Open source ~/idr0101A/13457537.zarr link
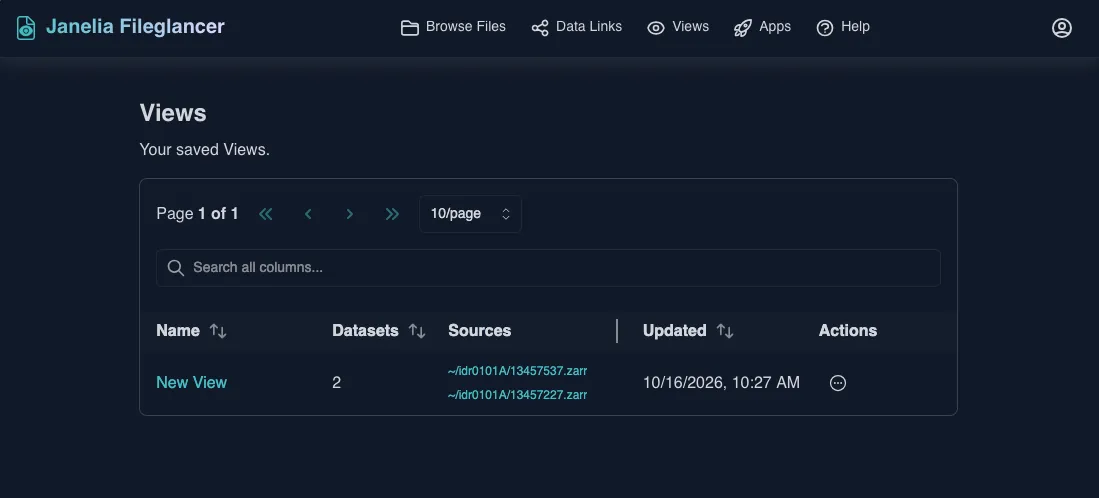The width and height of the screenshot is (1099, 498). [x=517, y=371]
